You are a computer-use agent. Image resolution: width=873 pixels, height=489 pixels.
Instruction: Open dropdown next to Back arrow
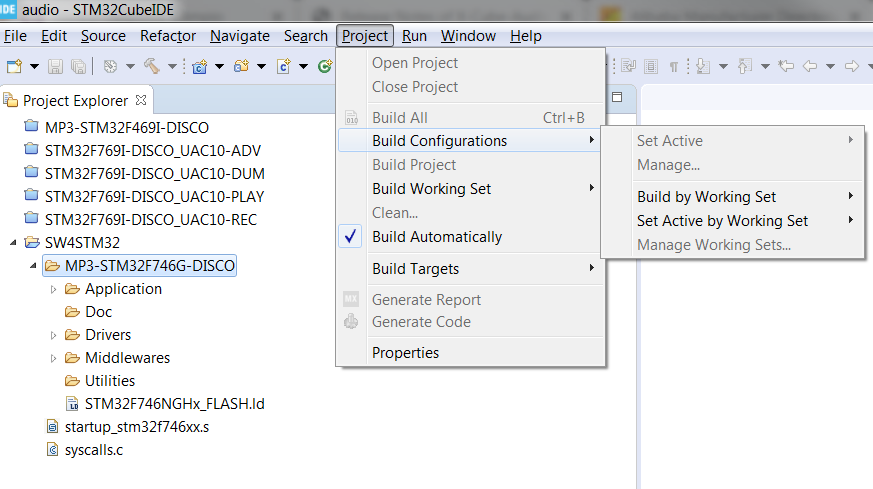point(830,67)
